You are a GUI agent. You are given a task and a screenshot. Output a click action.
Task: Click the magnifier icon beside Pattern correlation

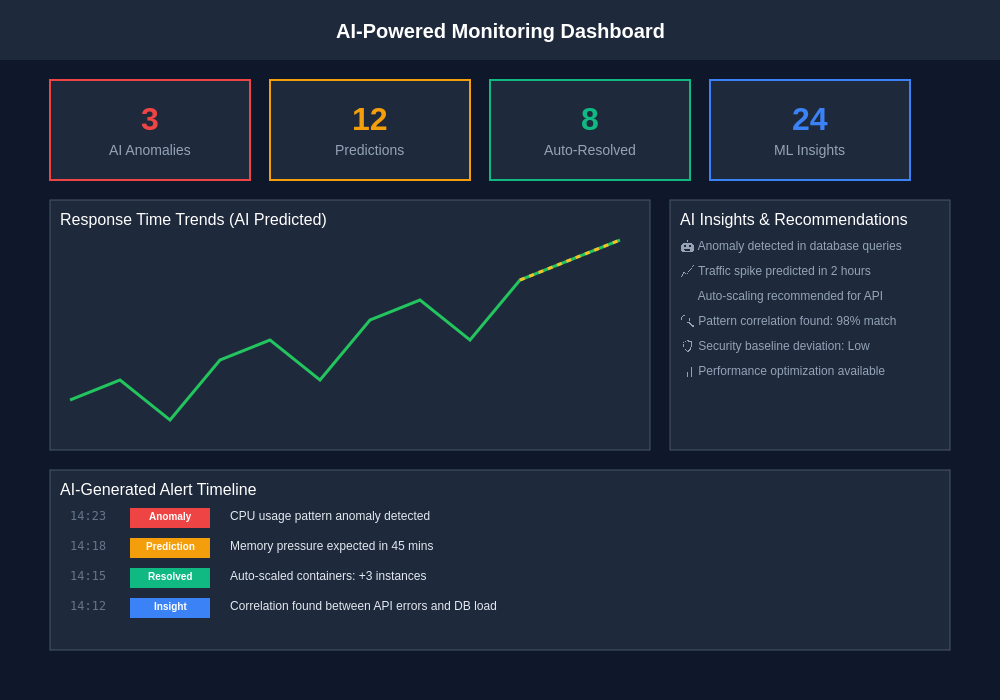click(687, 321)
